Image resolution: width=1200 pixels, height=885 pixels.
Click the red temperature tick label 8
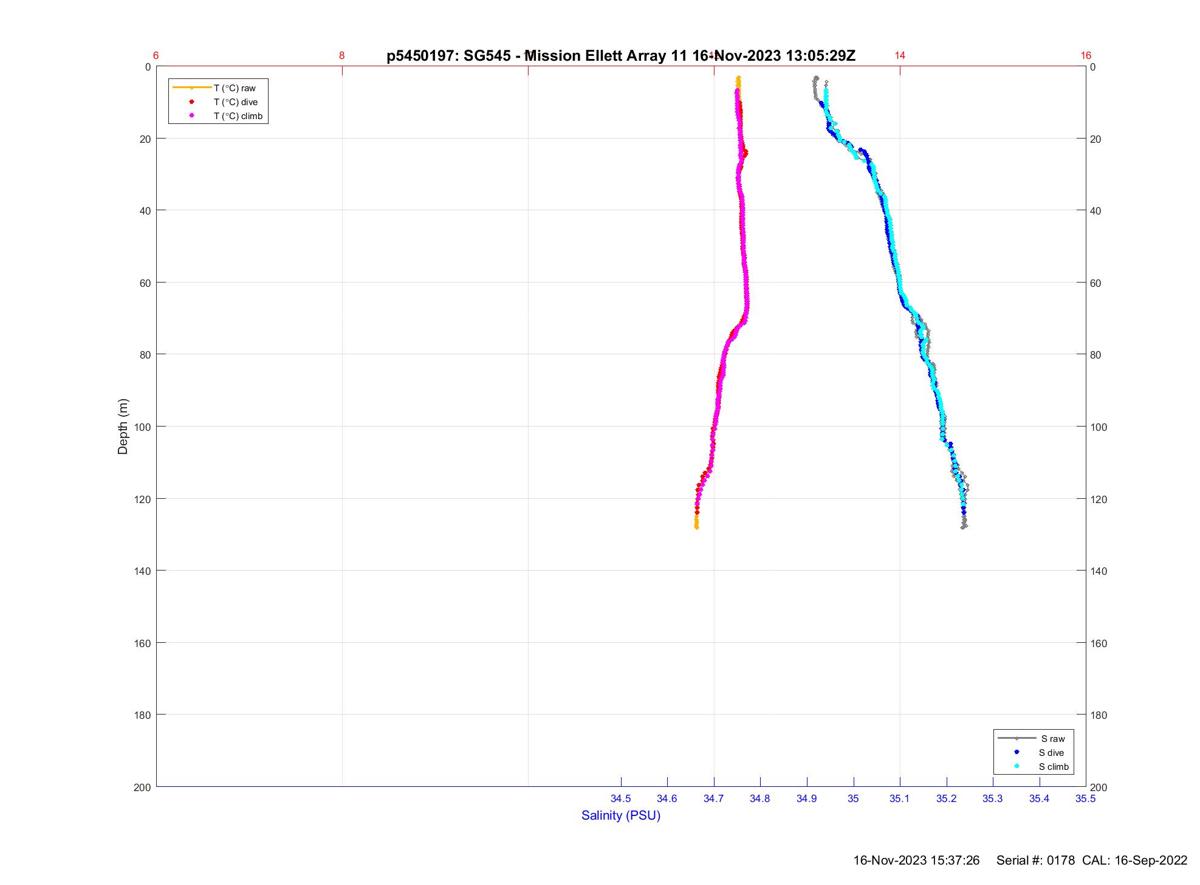click(x=342, y=56)
